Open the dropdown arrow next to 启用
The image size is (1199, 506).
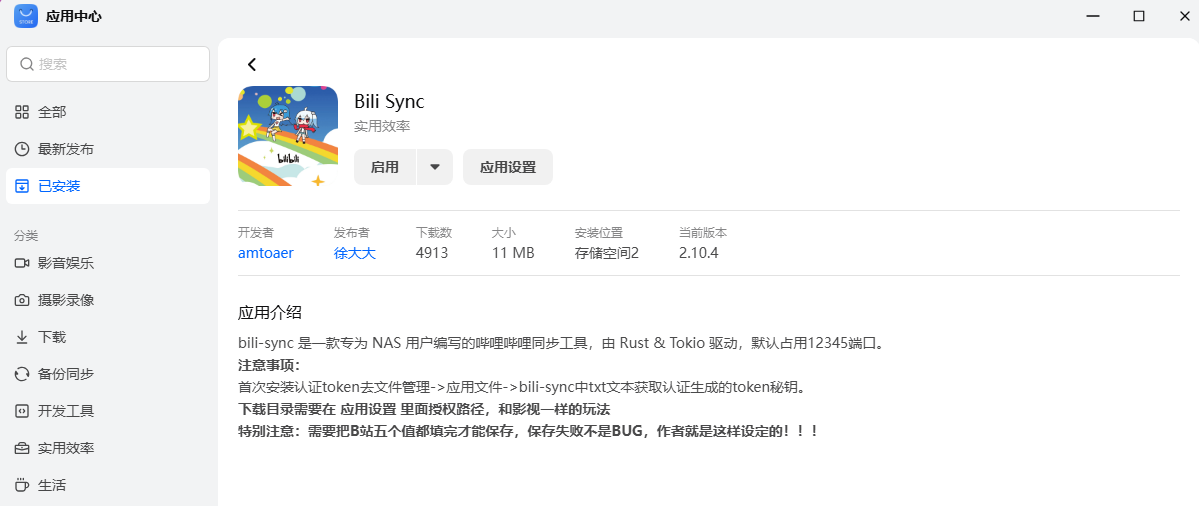click(x=434, y=167)
